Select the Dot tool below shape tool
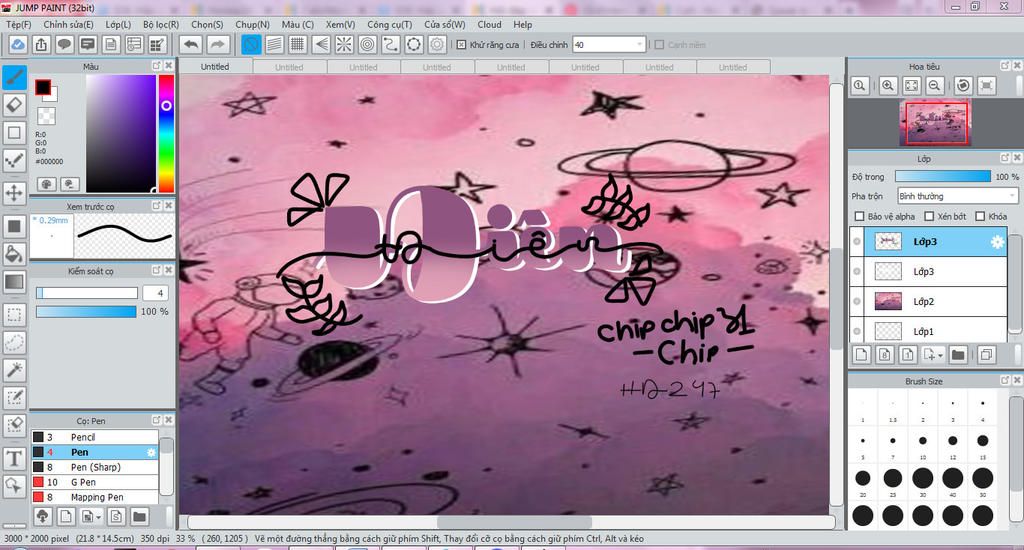Screen dimensions: 1024x550 click(x=14, y=160)
